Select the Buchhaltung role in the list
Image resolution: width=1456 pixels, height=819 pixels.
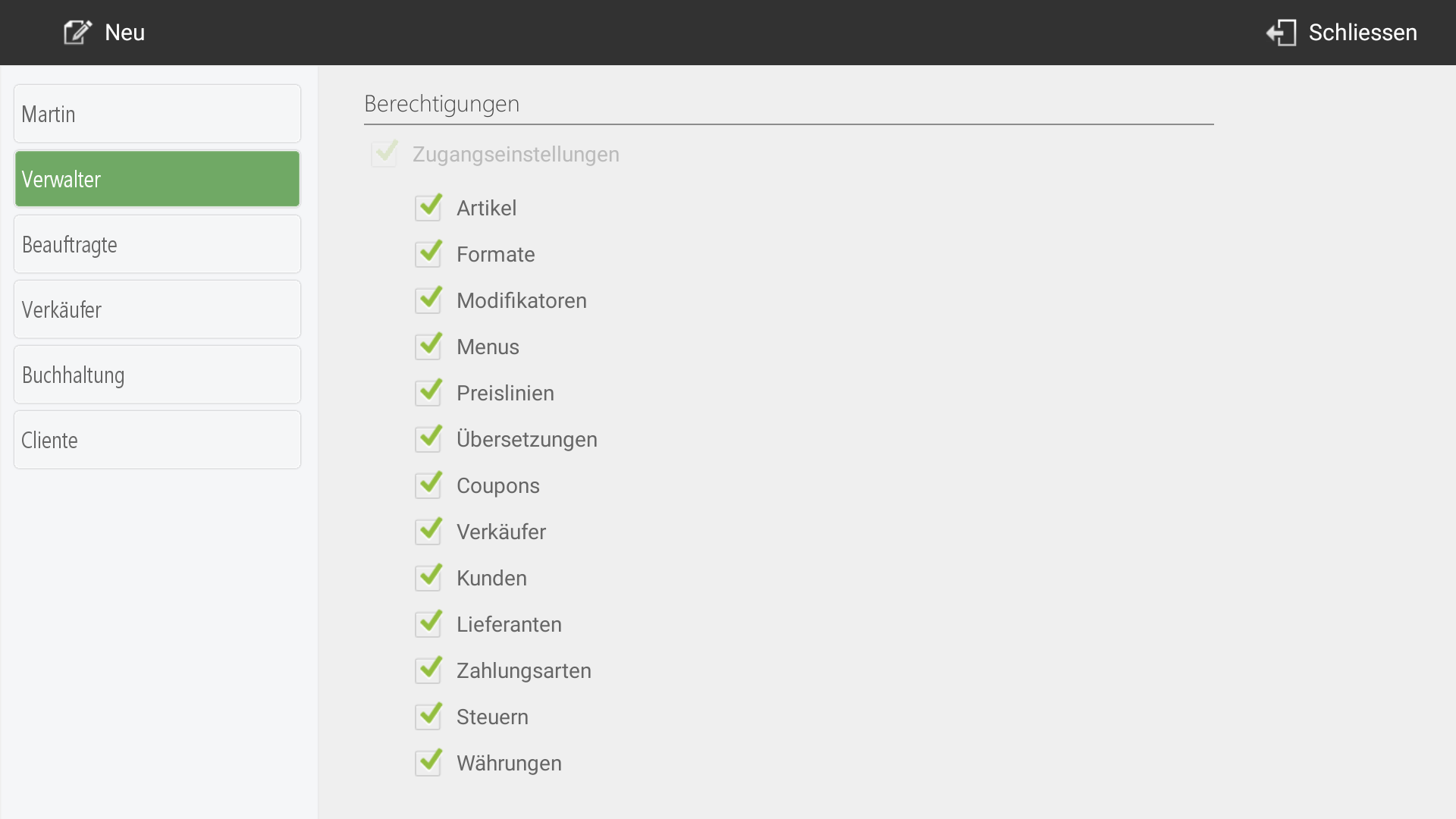tap(157, 375)
